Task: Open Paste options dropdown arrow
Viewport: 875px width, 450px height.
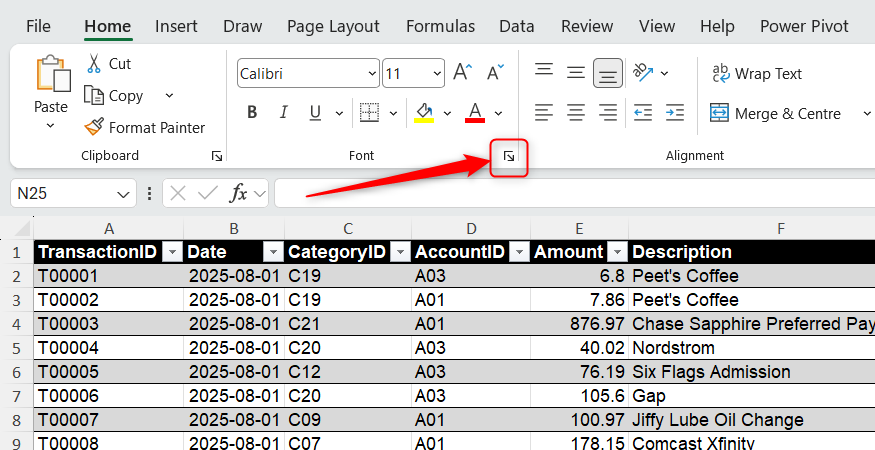Action: pyautogui.click(x=50, y=126)
